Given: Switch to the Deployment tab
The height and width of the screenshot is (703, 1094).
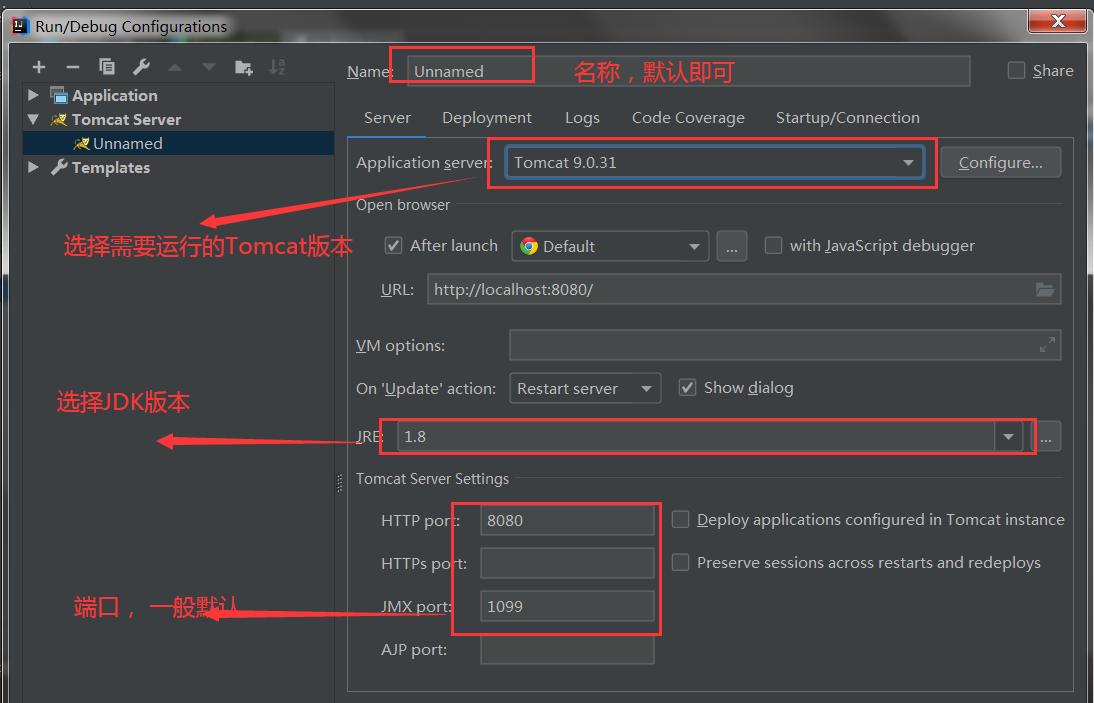Looking at the screenshot, I should pos(487,118).
